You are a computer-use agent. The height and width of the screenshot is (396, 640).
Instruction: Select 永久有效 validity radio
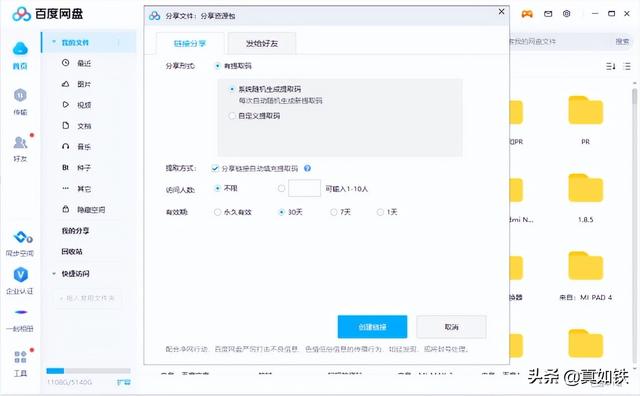point(217,212)
